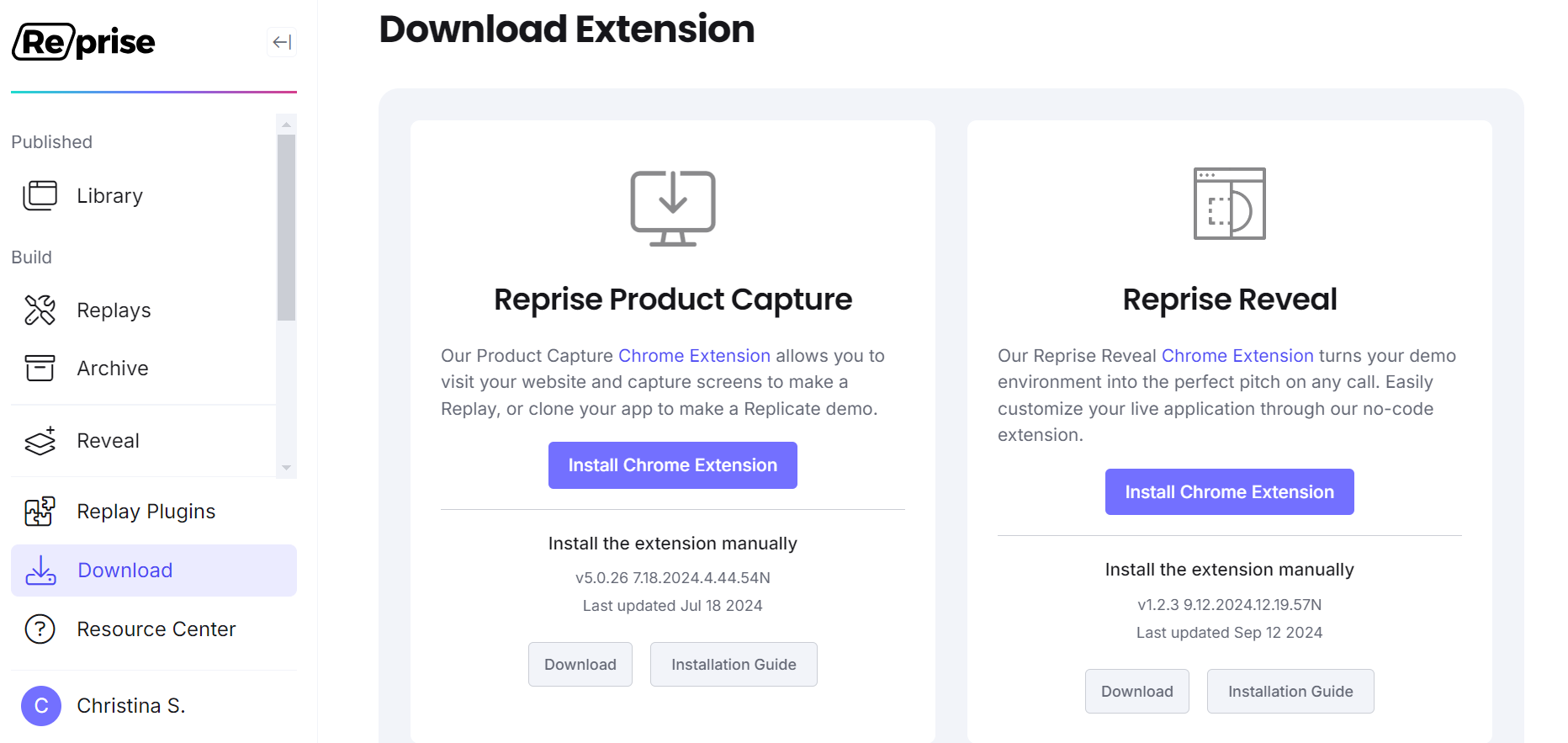Click the Library icon in sidebar

40,195
